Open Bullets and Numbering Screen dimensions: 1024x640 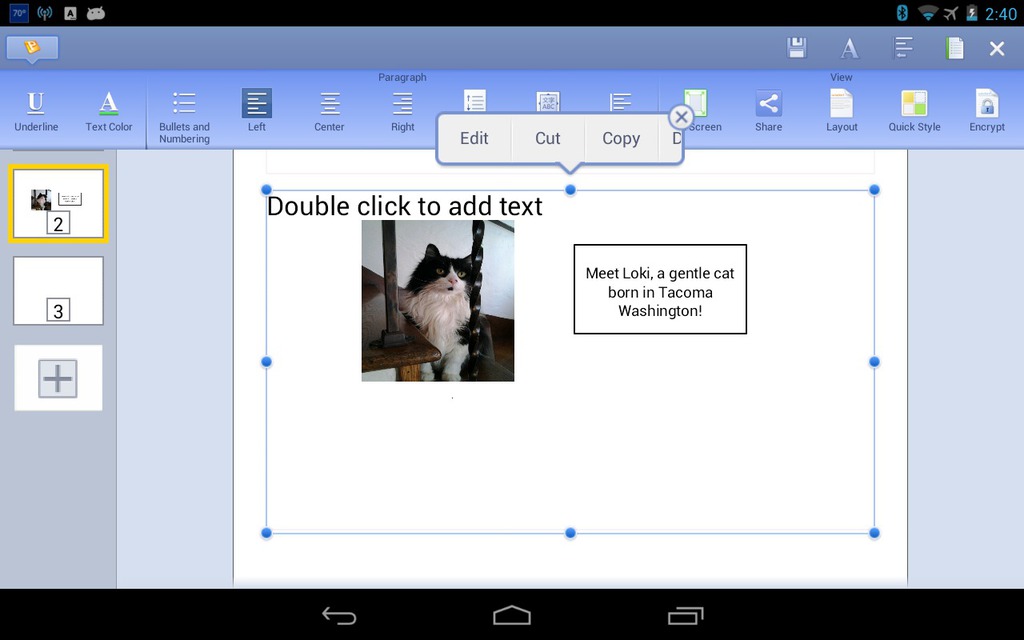point(184,118)
